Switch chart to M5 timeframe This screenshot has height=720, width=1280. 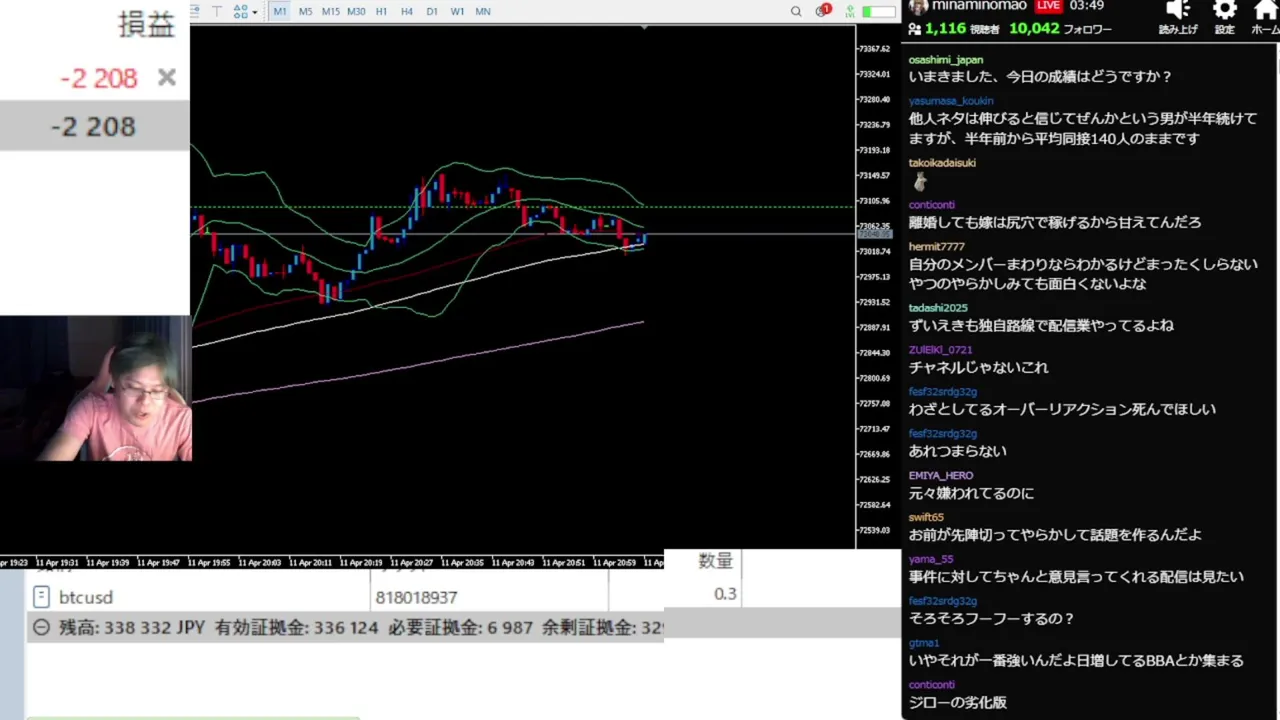pyautogui.click(x=305, y=11)
